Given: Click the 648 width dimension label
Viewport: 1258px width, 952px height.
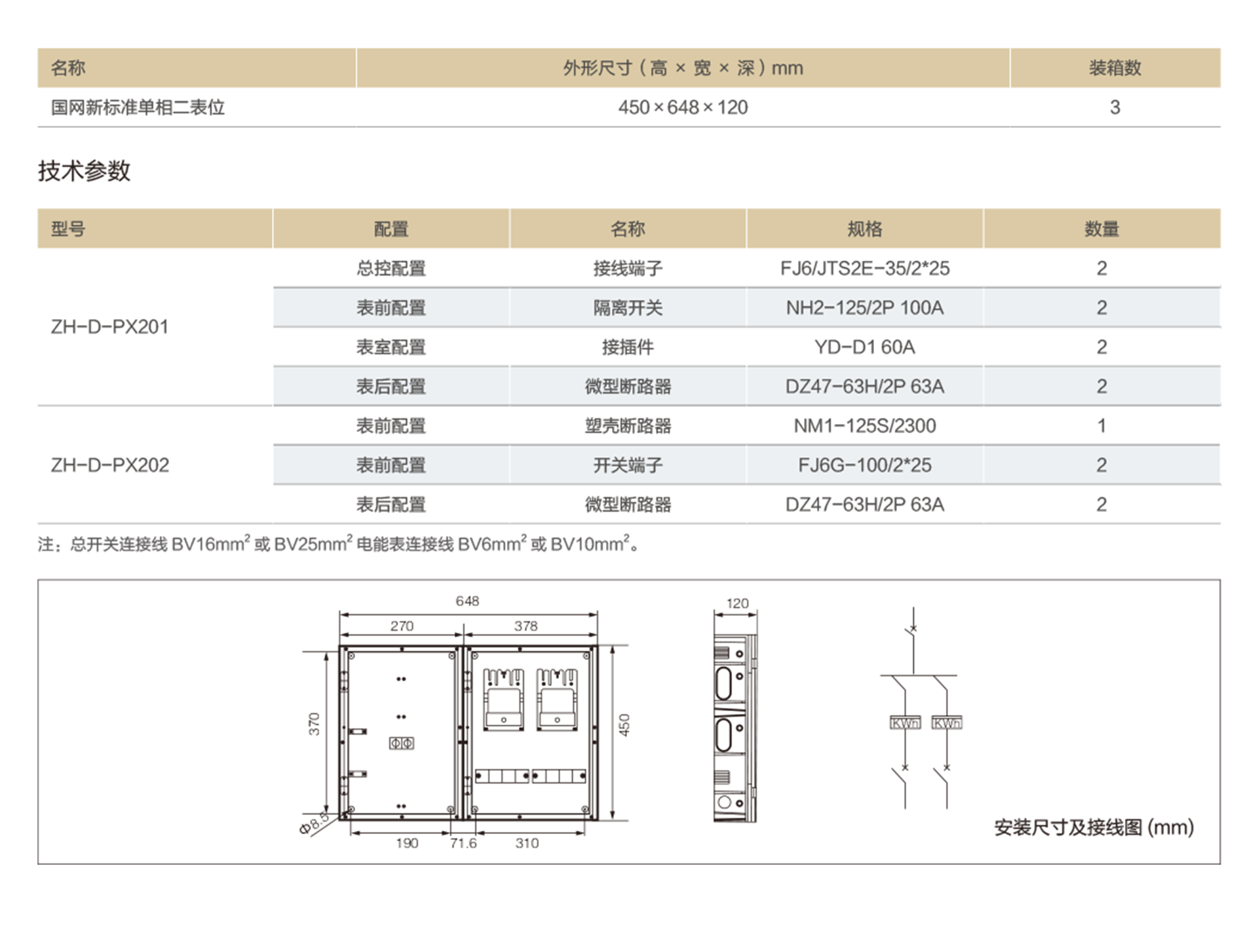Looking at the screenshot, I should tap(467, 601).
